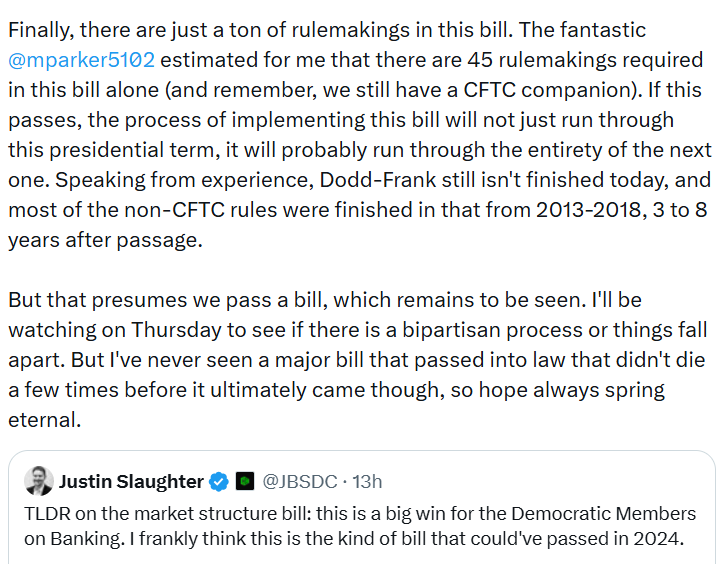Viewport: 722px width, 564px height.
Task: Click the green square affiliation badge
Action: click(x=245, y=482)
